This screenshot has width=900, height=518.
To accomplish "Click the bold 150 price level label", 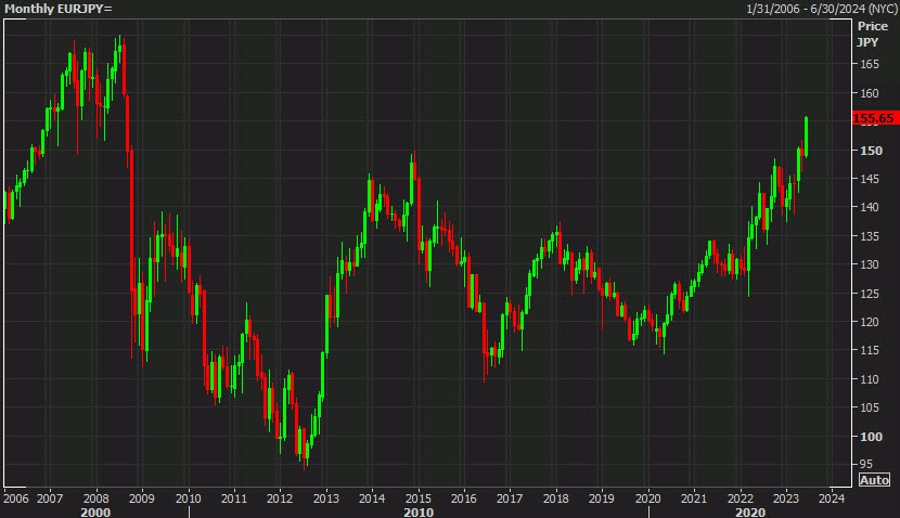I will pyautogui.click(x=870, y=150).
